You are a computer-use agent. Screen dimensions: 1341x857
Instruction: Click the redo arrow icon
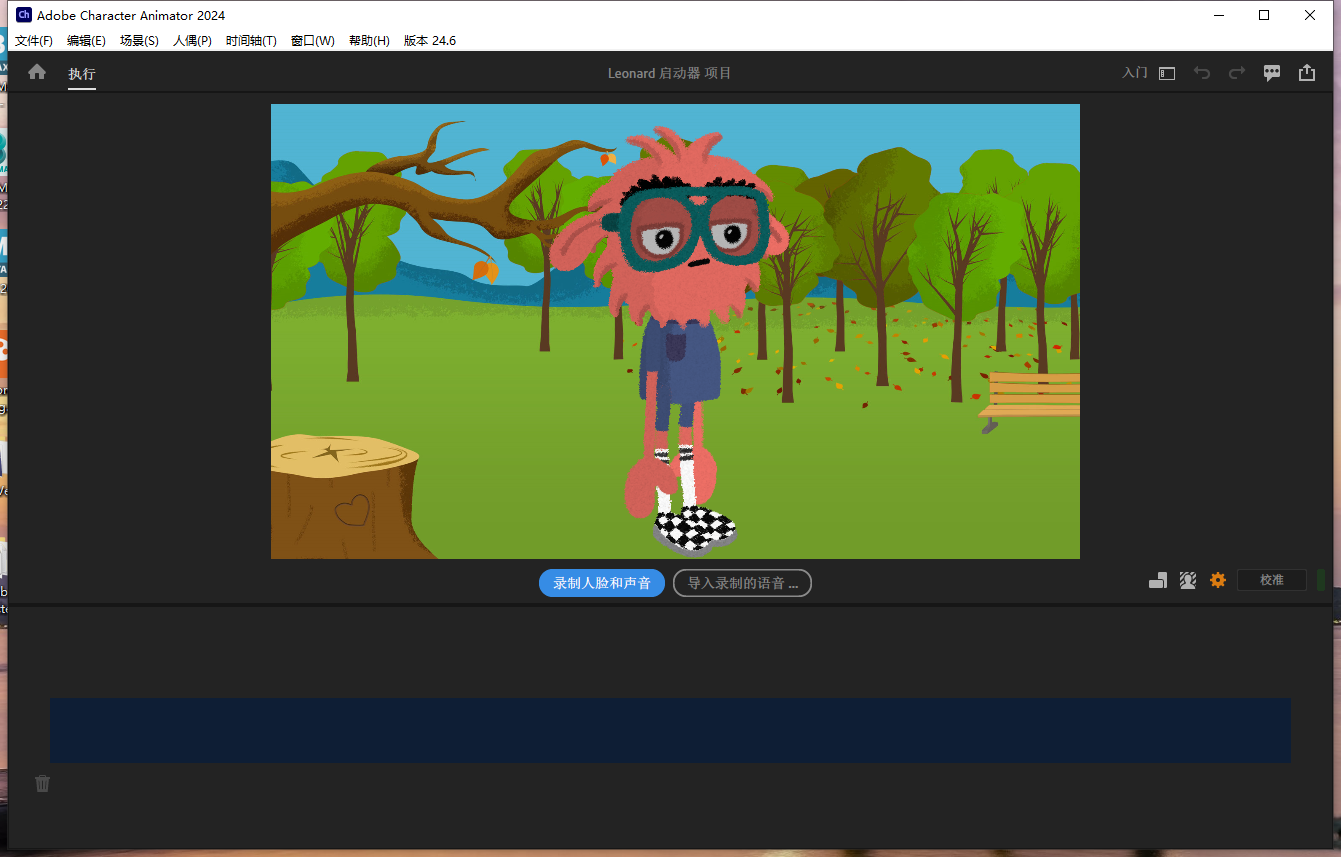click(x=1237, y=73)
